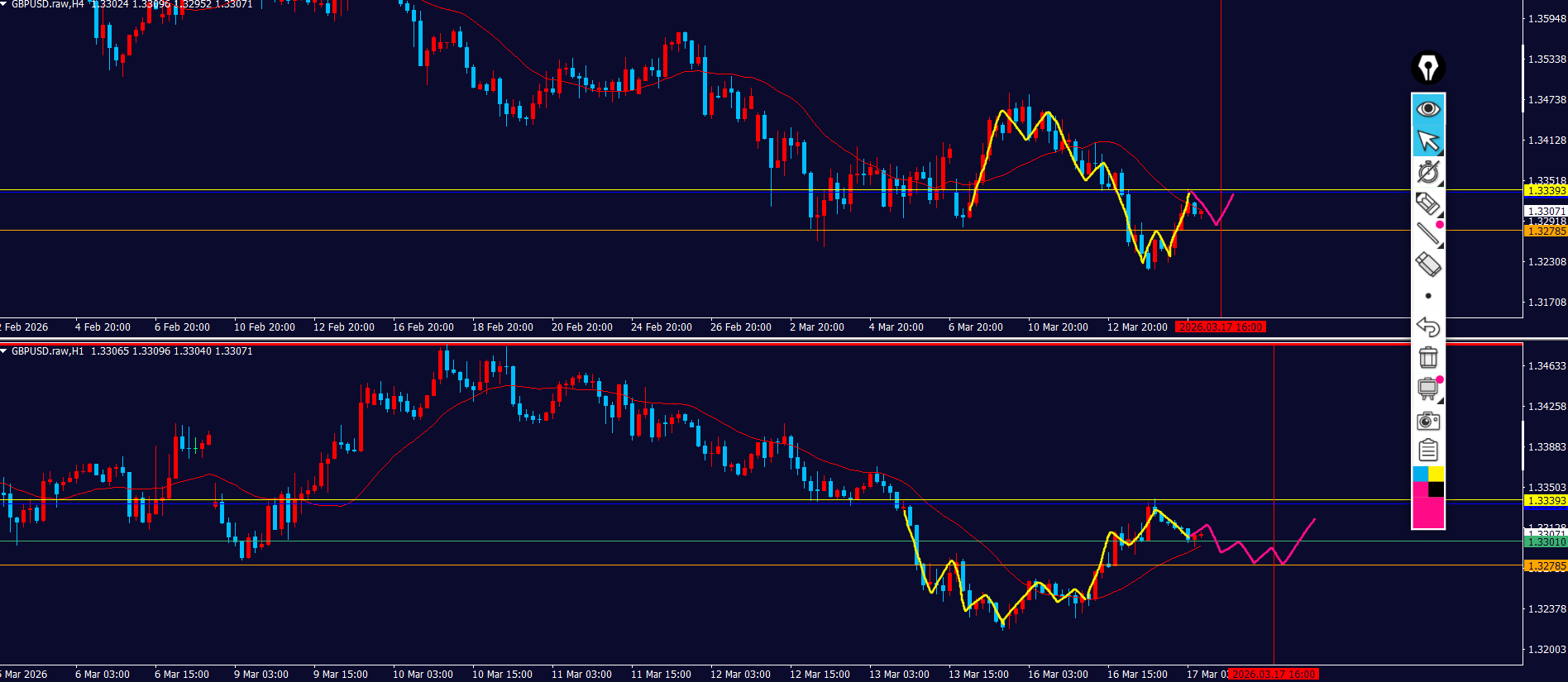Screen dimensions: 1568x682
Task: Pick the cyan color swatch
Action: pyautogui.click(x=1420, y=474)
